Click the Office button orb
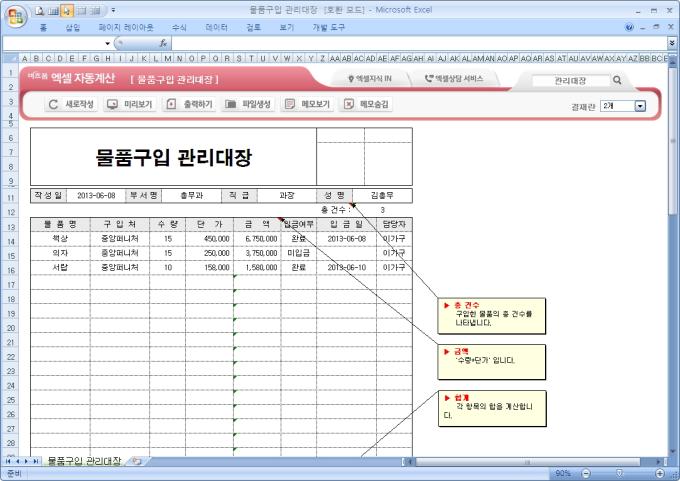 [x=16, y=17]
